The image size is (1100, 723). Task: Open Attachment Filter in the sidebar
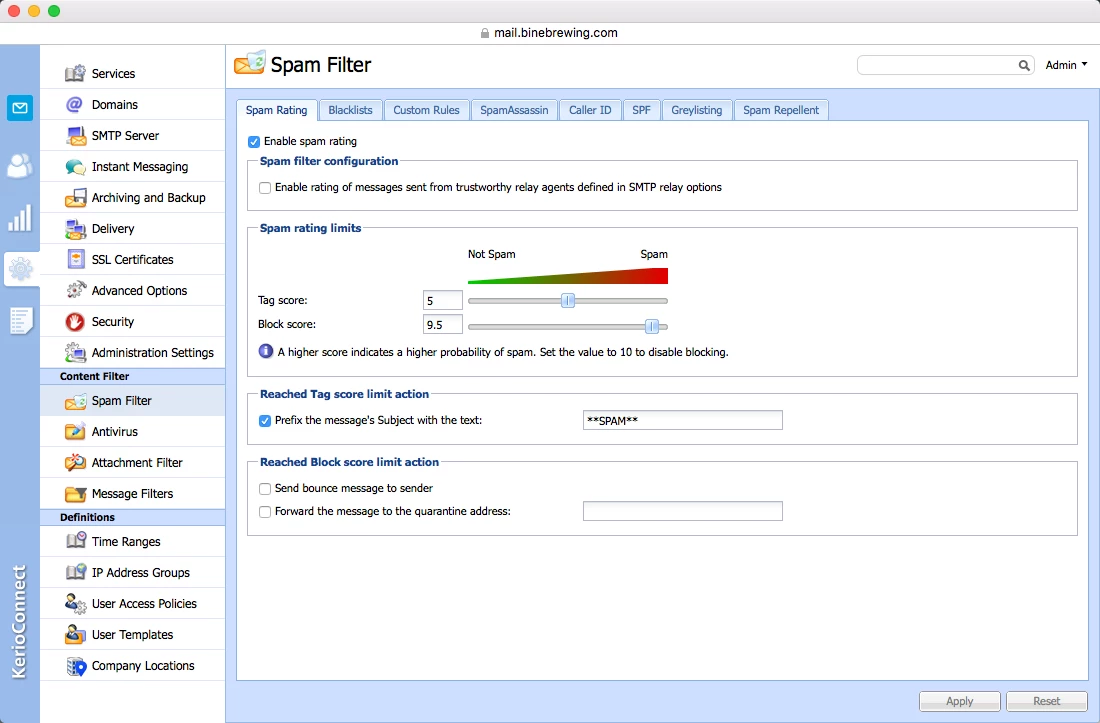tap(137, 463)
